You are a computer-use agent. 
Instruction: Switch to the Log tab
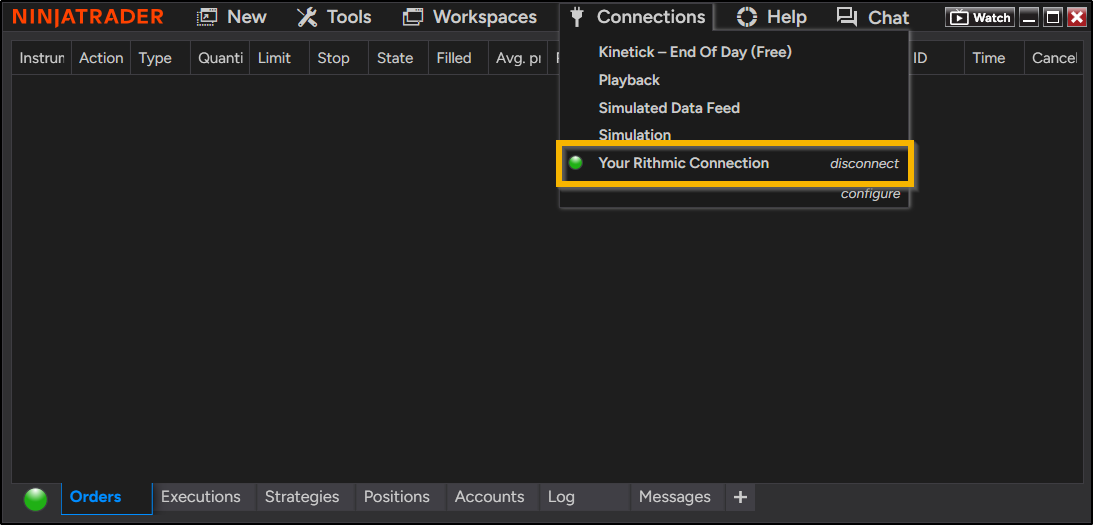click(584, 497)
